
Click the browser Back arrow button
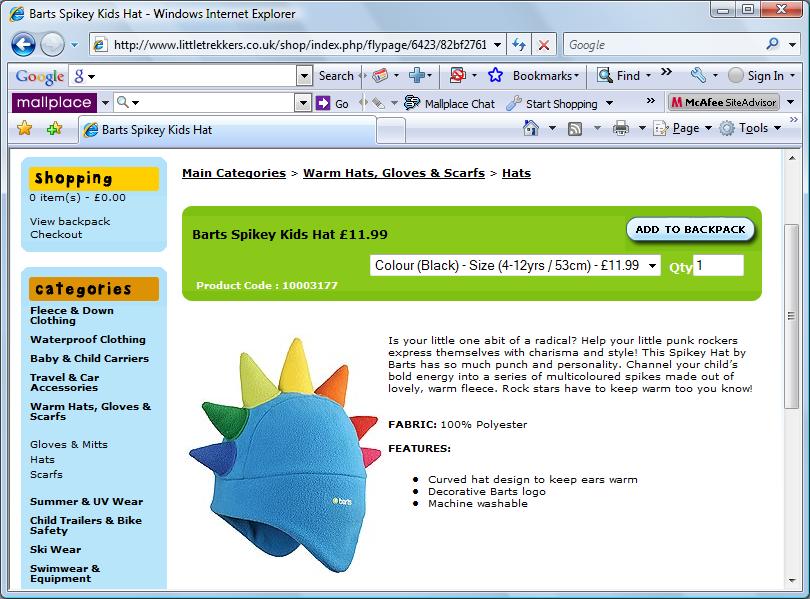point(23,44)
